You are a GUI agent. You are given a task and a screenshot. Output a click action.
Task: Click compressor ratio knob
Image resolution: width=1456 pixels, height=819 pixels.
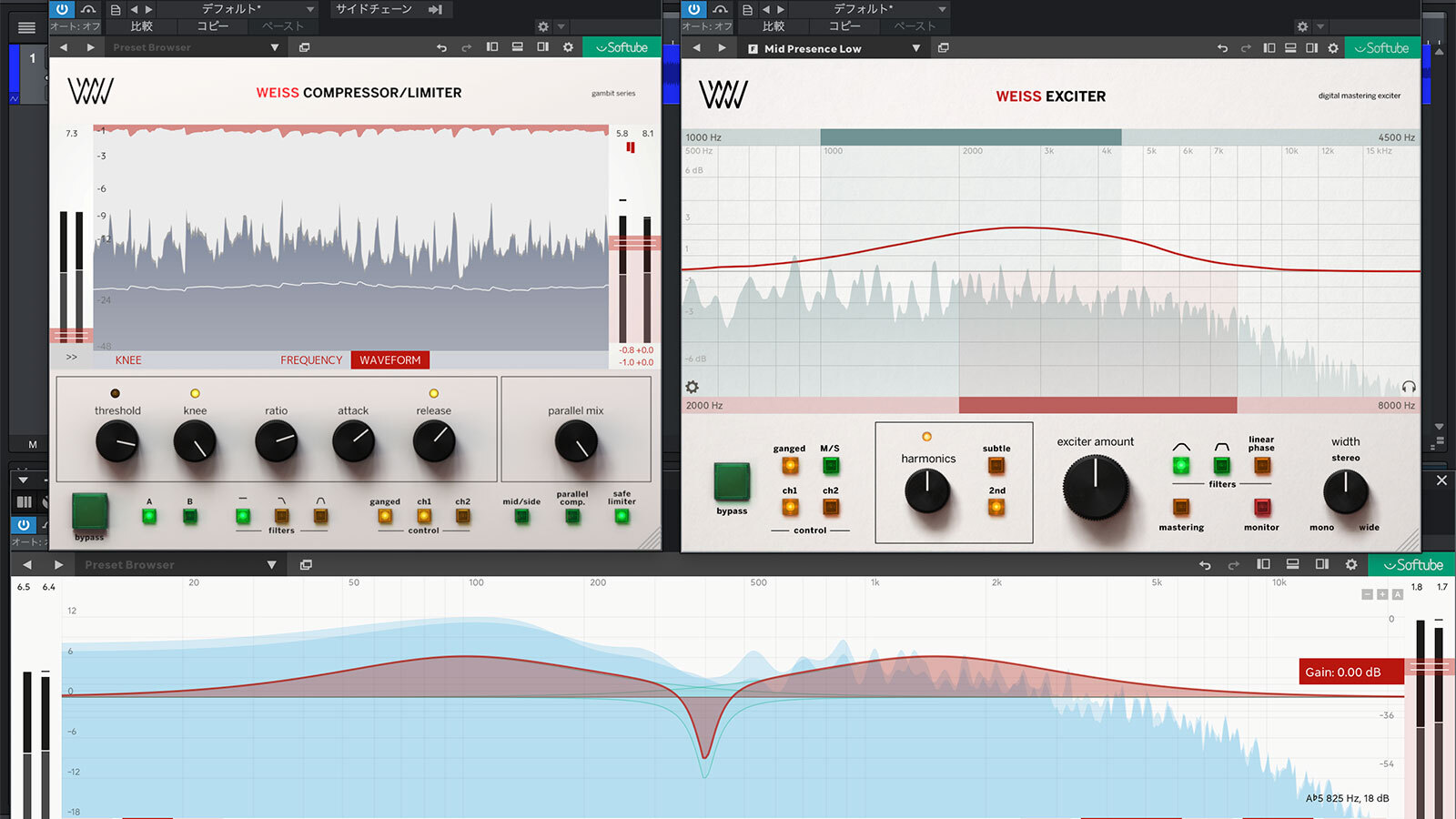(x=276, y=443)
